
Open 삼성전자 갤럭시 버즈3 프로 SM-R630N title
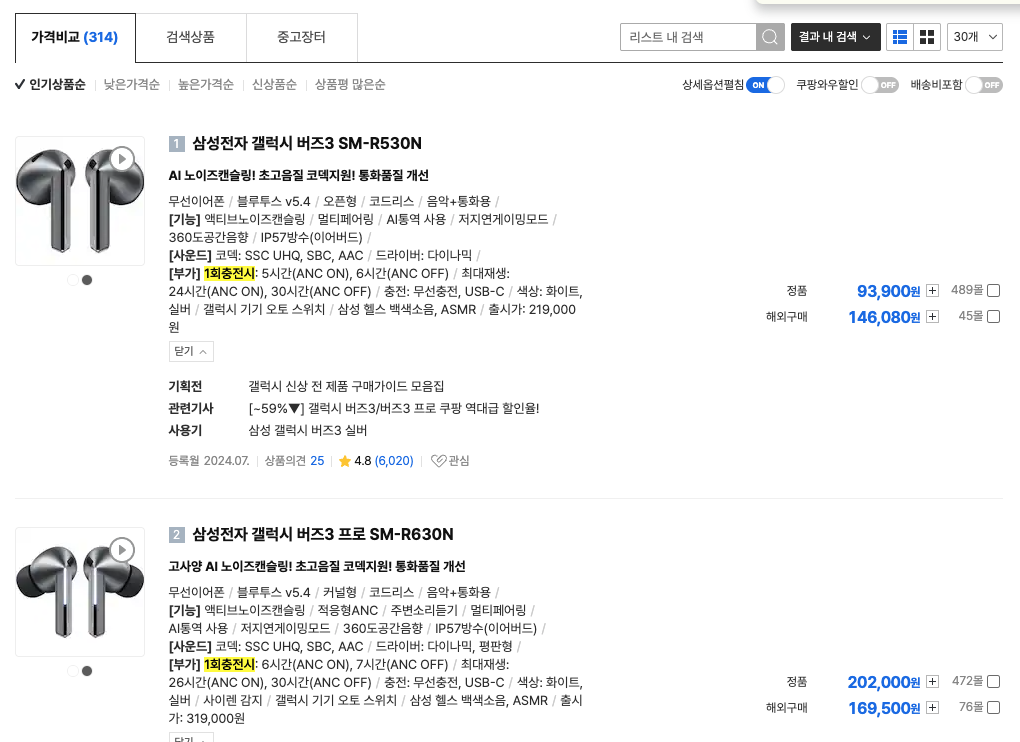click(323, 535)
